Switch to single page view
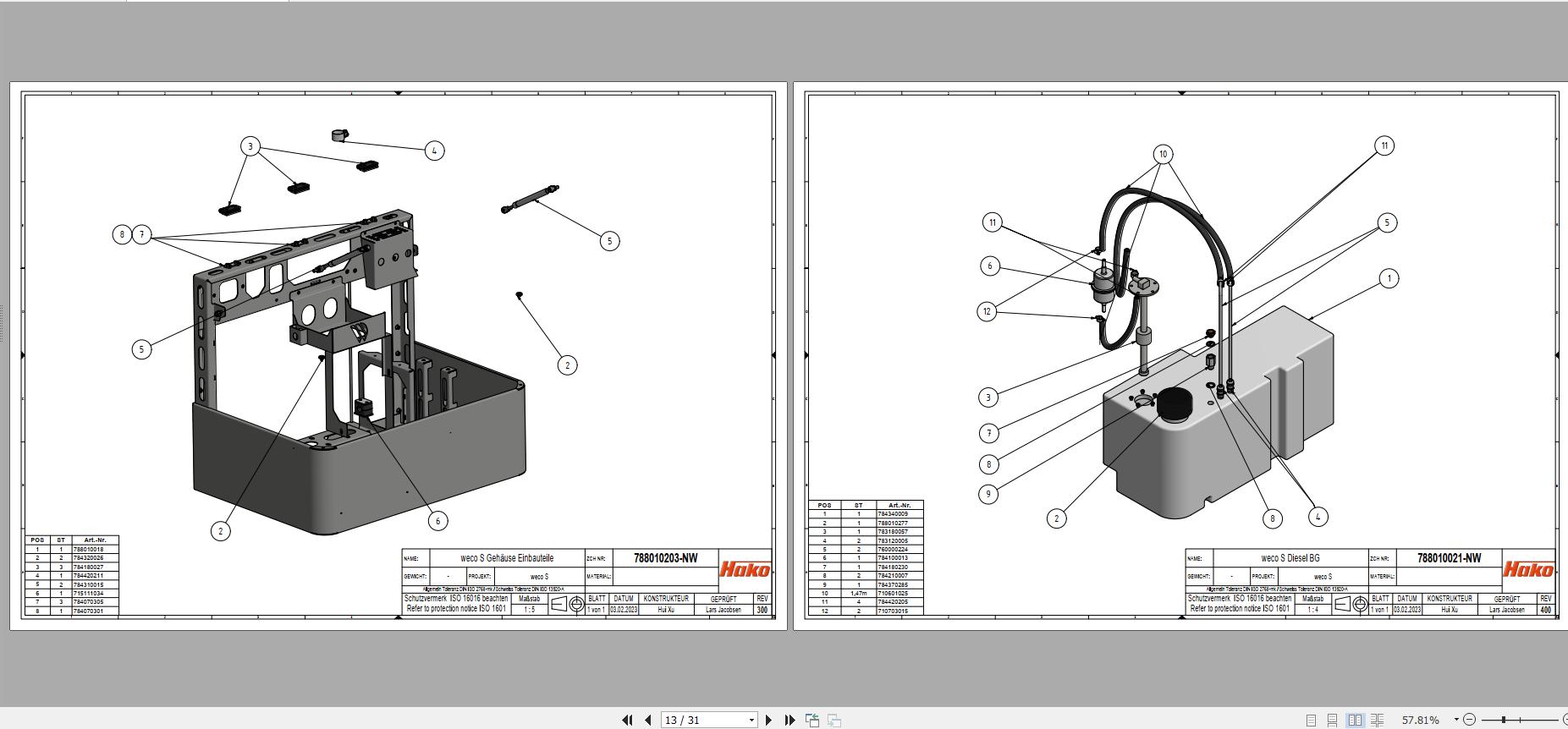The image size is (1568, 729). pos(1311,720)
